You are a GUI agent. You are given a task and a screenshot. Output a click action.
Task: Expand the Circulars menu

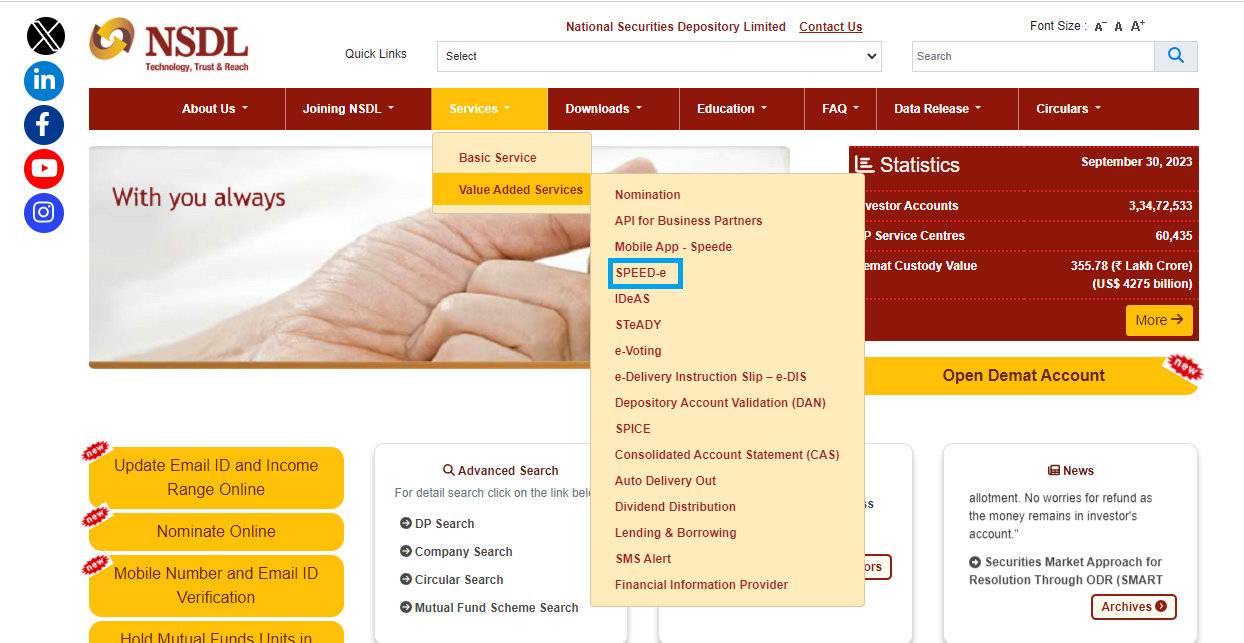point(1068,109)
